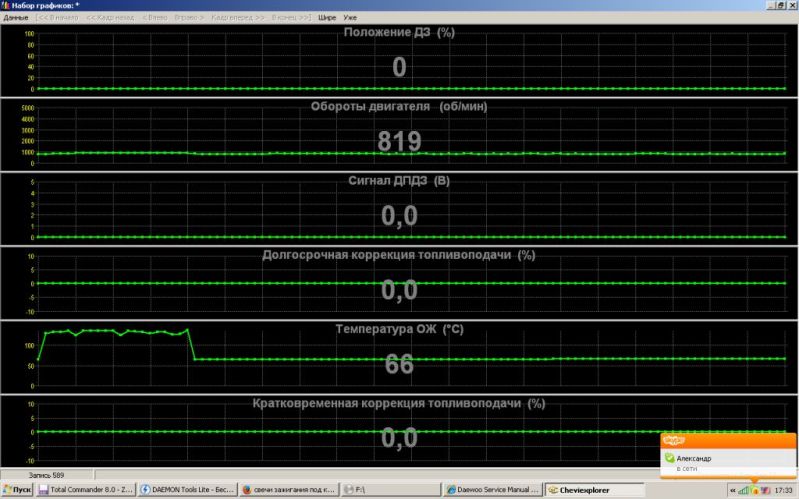
Task: Click the Уже menu item
Action: click(x=350, y=18)
